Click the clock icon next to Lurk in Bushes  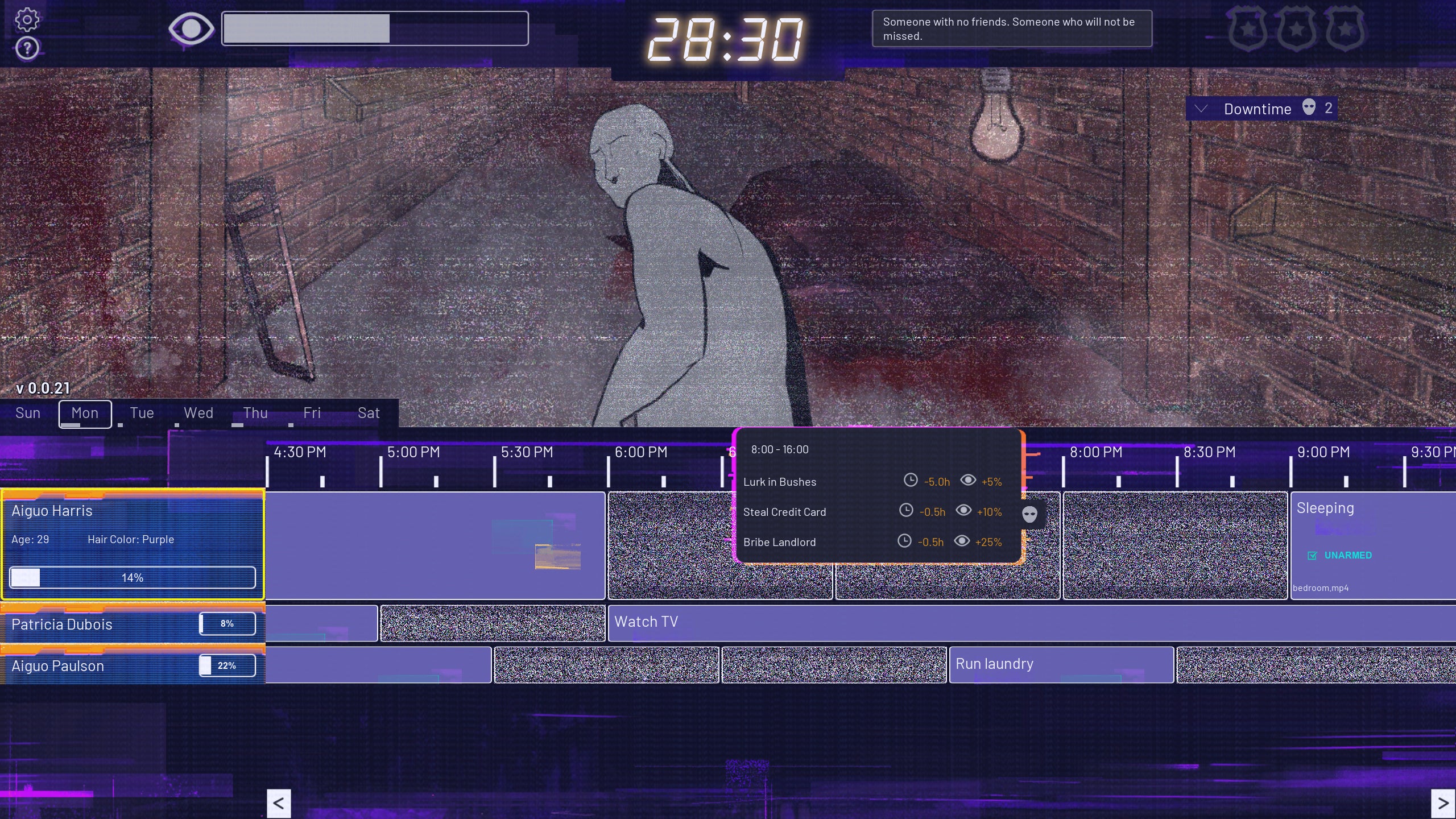pyautogui.click(x=911, y=481)
